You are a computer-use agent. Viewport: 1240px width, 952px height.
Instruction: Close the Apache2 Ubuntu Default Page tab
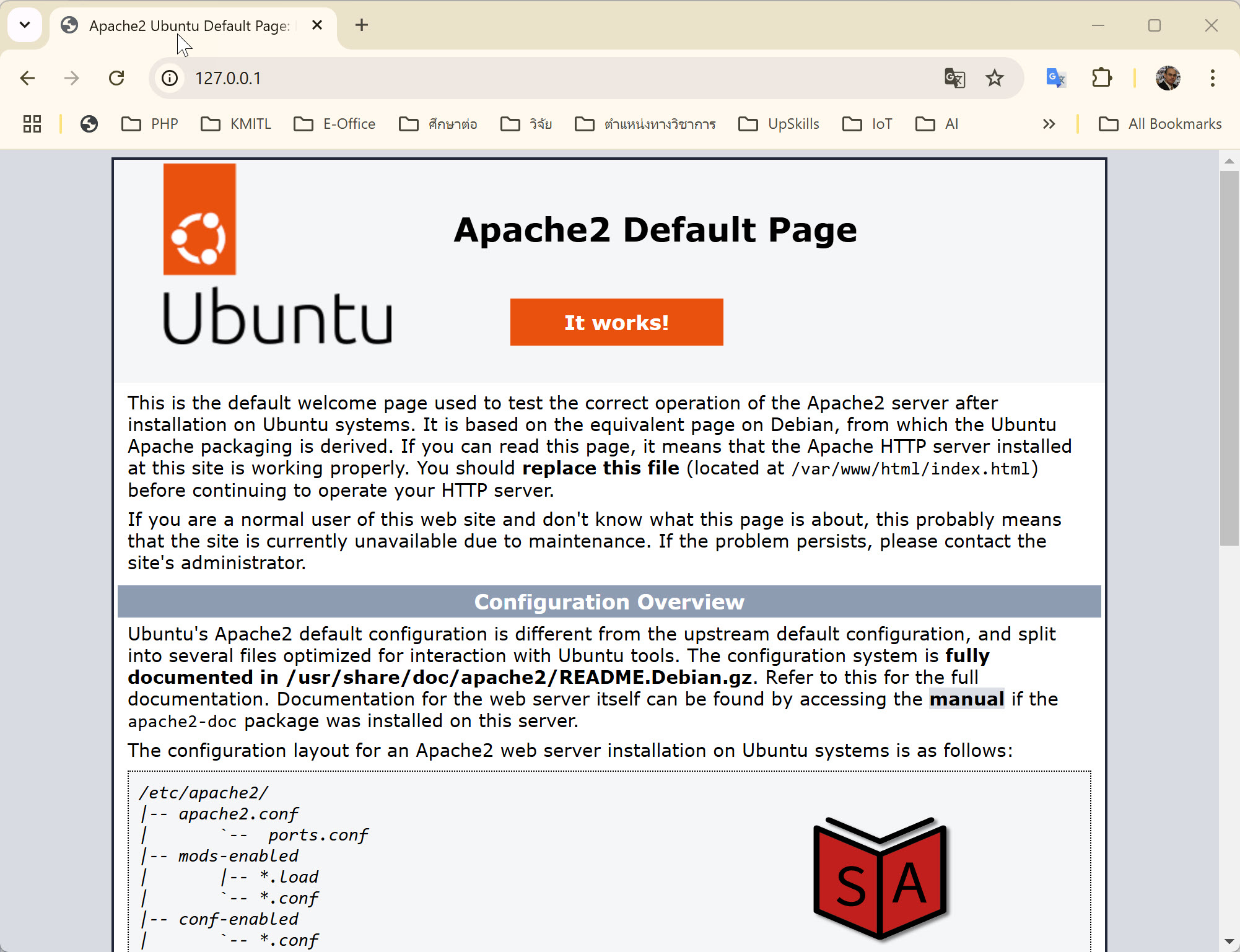tap(317, 25)
